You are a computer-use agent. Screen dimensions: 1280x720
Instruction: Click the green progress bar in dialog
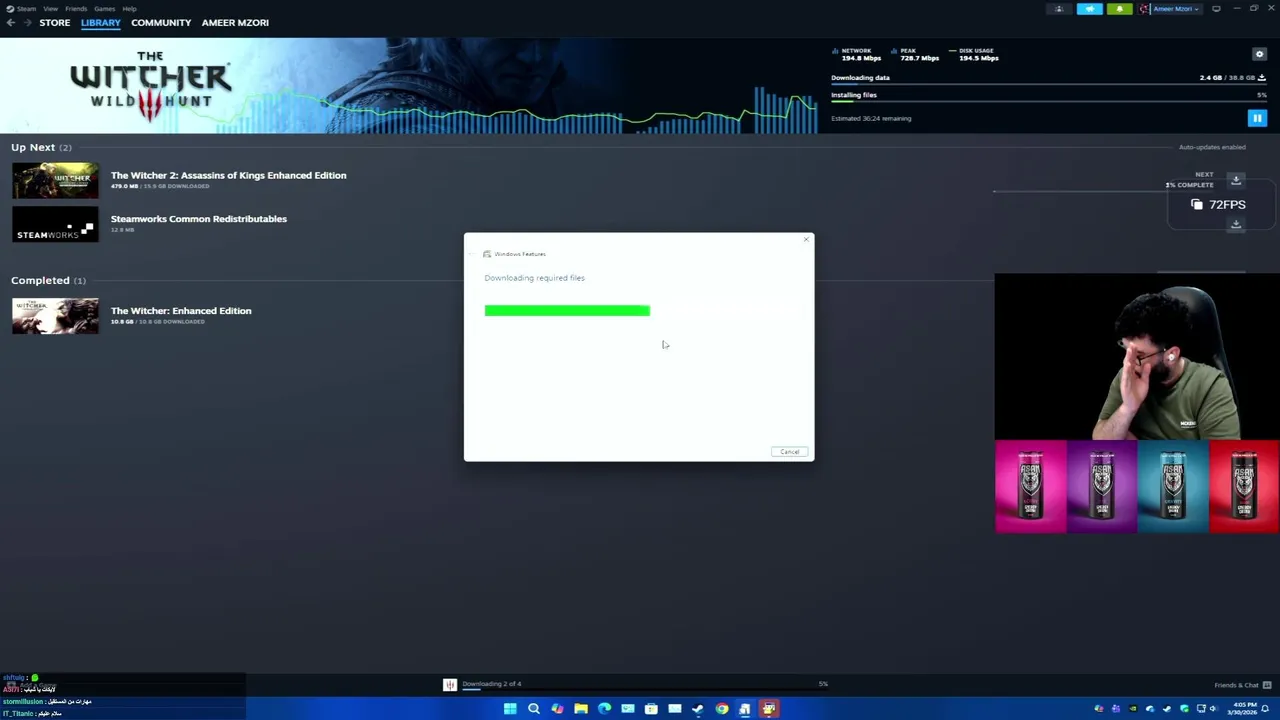[x=567, y=311]
